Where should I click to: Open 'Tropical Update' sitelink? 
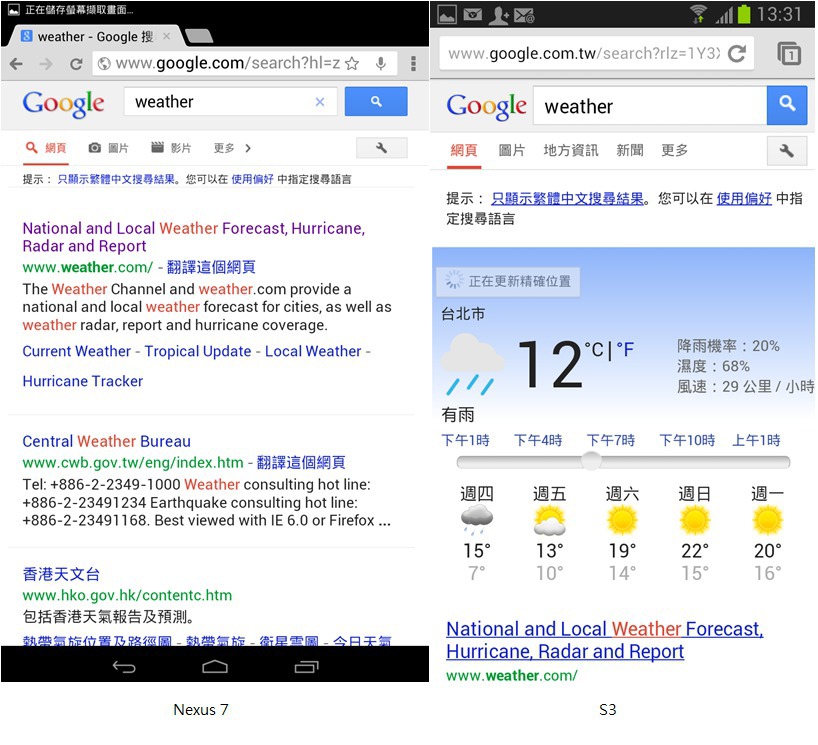coord(198,351)
